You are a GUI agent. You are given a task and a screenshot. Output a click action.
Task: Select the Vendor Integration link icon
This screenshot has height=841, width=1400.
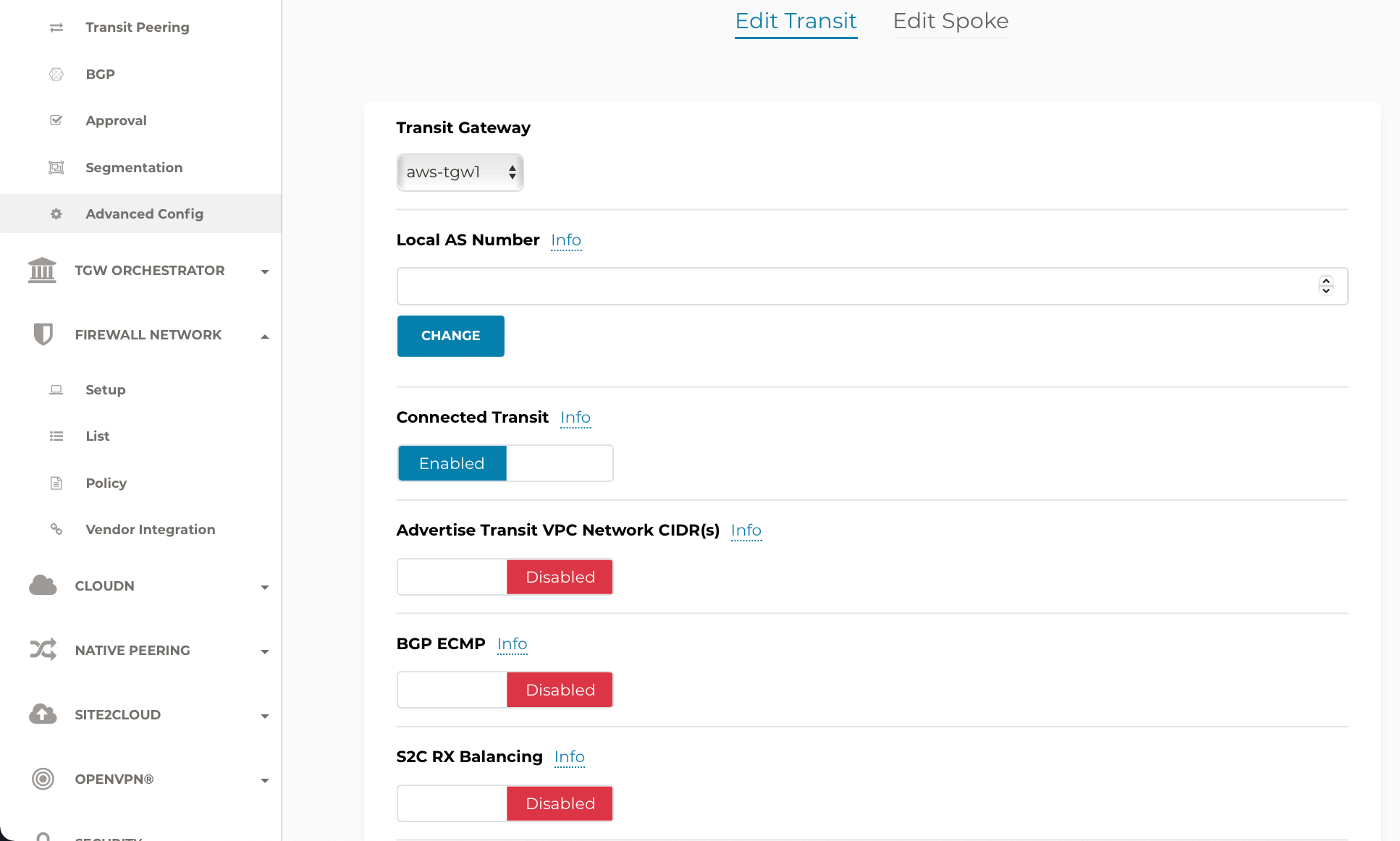[x=56, y=529]
